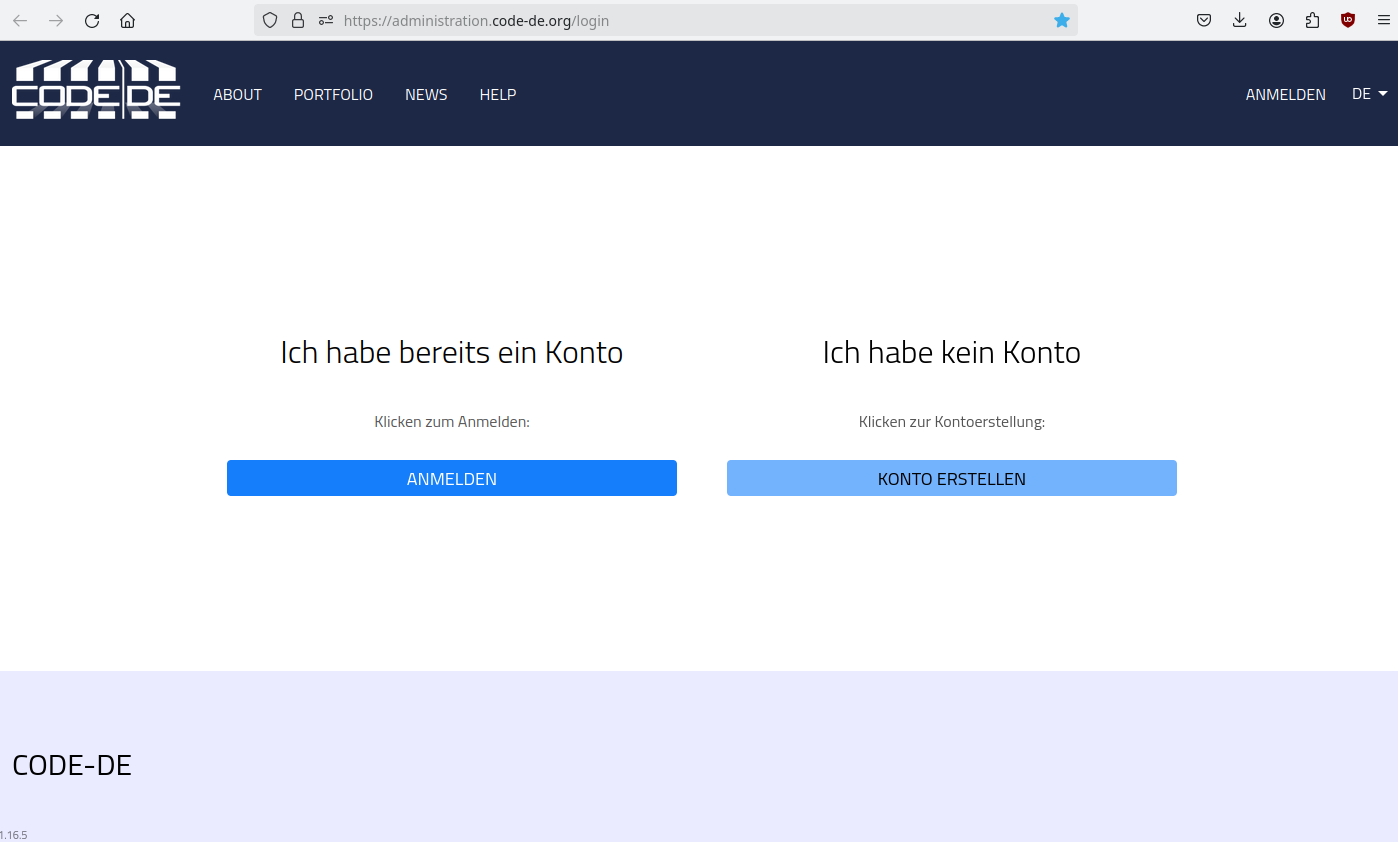This screenshot has width=1398, height=842.
Task: Open the HELP menu item
Action: (x=498, y=95)
